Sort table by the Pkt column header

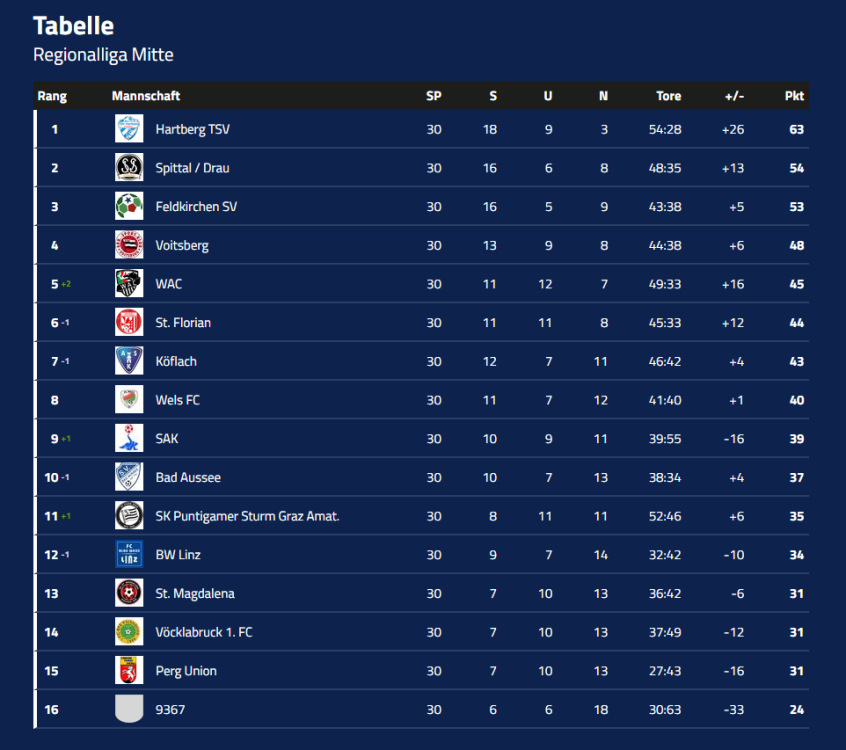coord(794,96)
